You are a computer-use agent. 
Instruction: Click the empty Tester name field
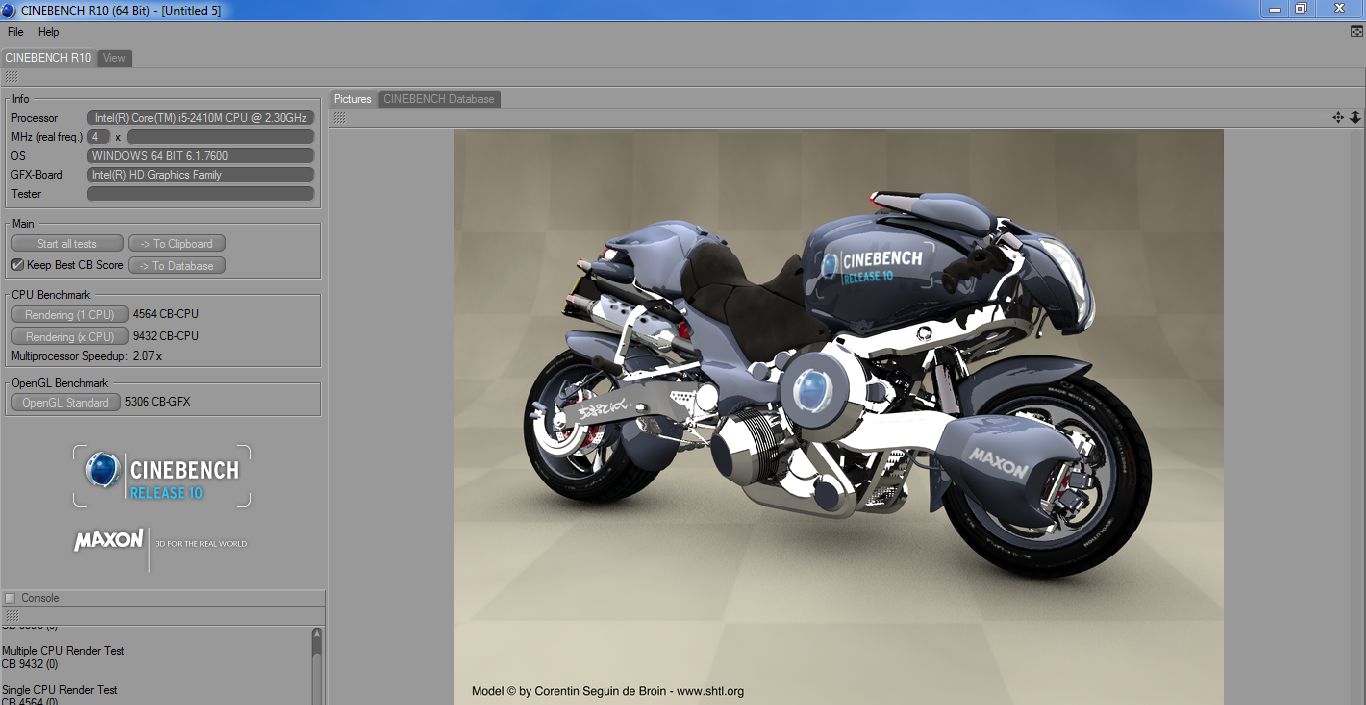coord(201,194)
